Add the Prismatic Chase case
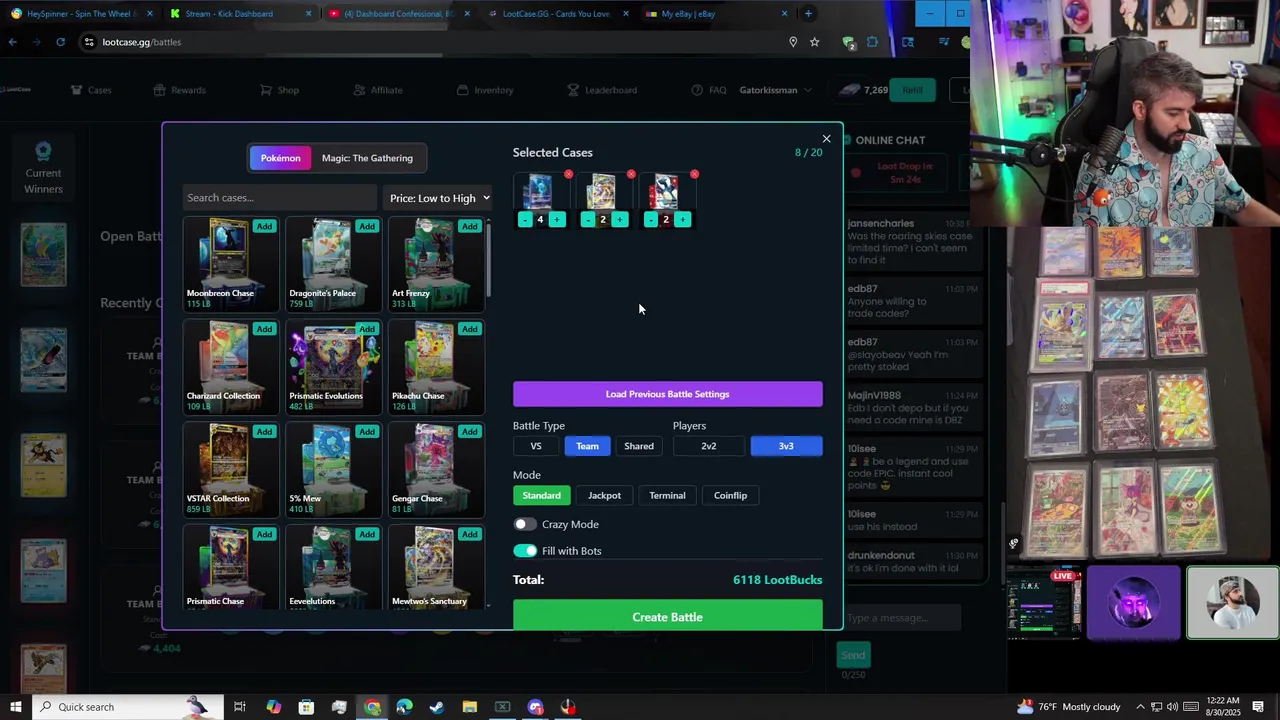 pos(264,534)
